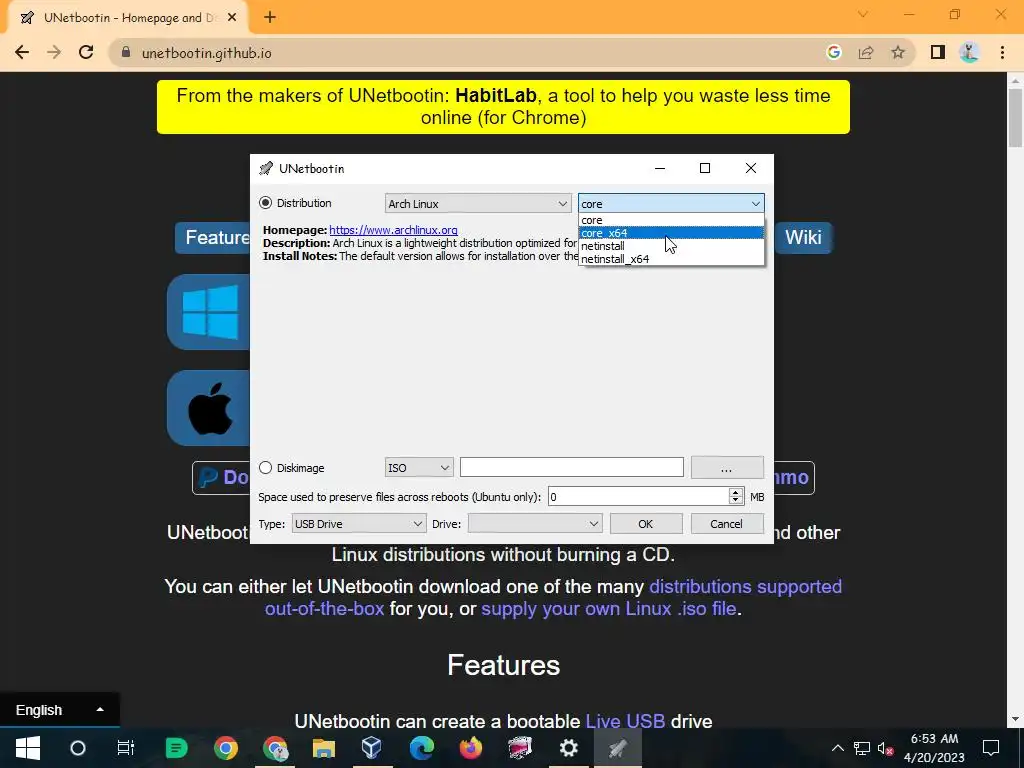Choose netinstall_x64 from version list
This screenshot has width=1024, height=768.
coord(671,259)
